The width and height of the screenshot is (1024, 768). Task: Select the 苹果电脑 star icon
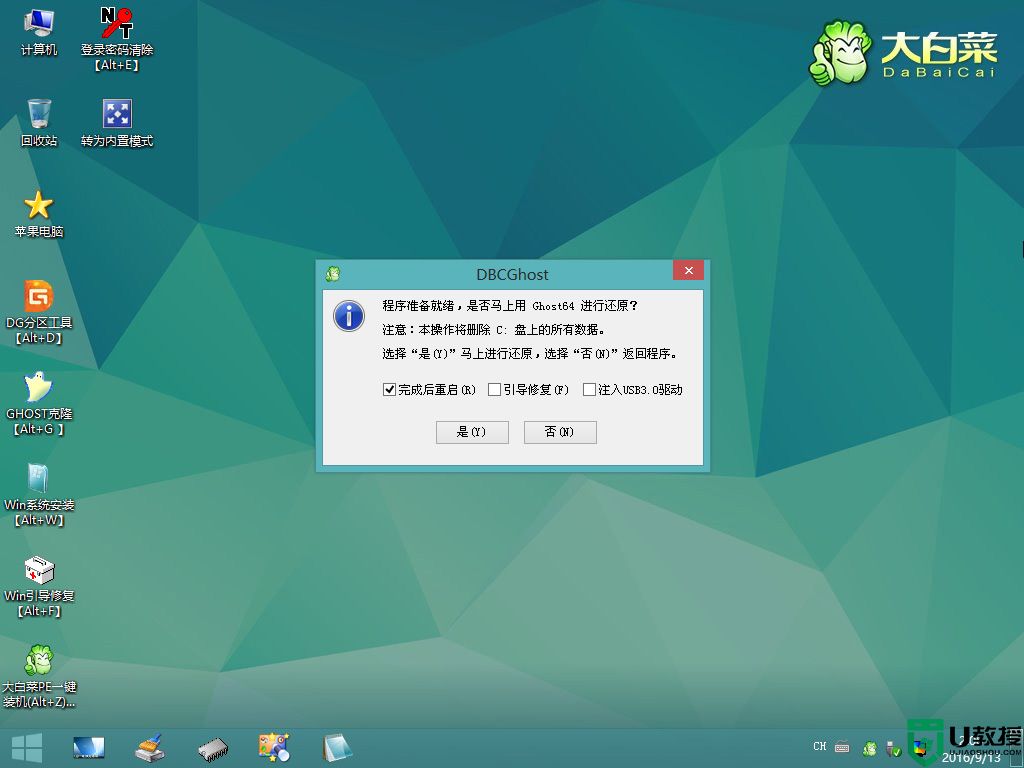coord(39,214)
